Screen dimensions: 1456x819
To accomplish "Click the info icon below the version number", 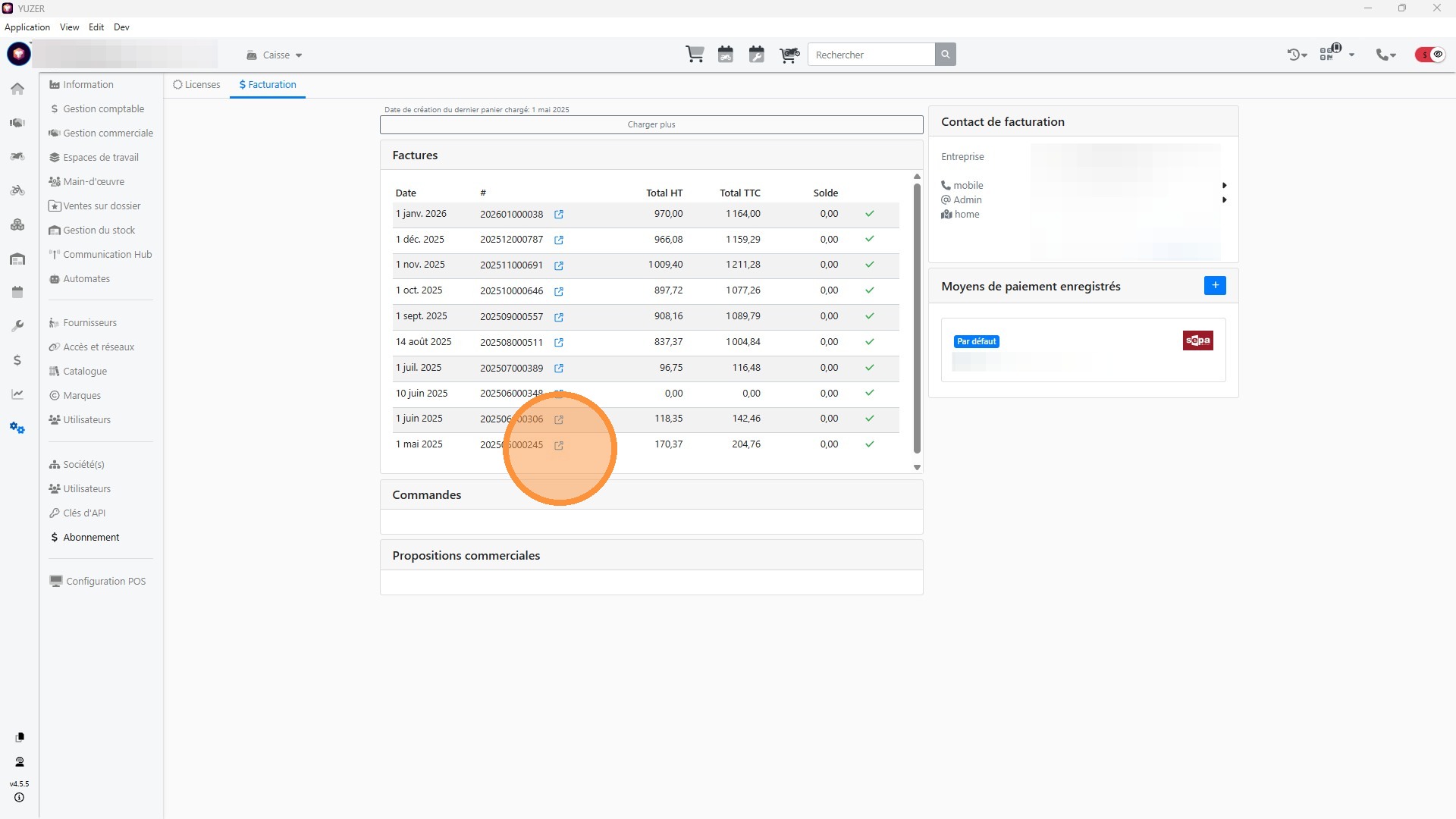I will click(19, 798).
